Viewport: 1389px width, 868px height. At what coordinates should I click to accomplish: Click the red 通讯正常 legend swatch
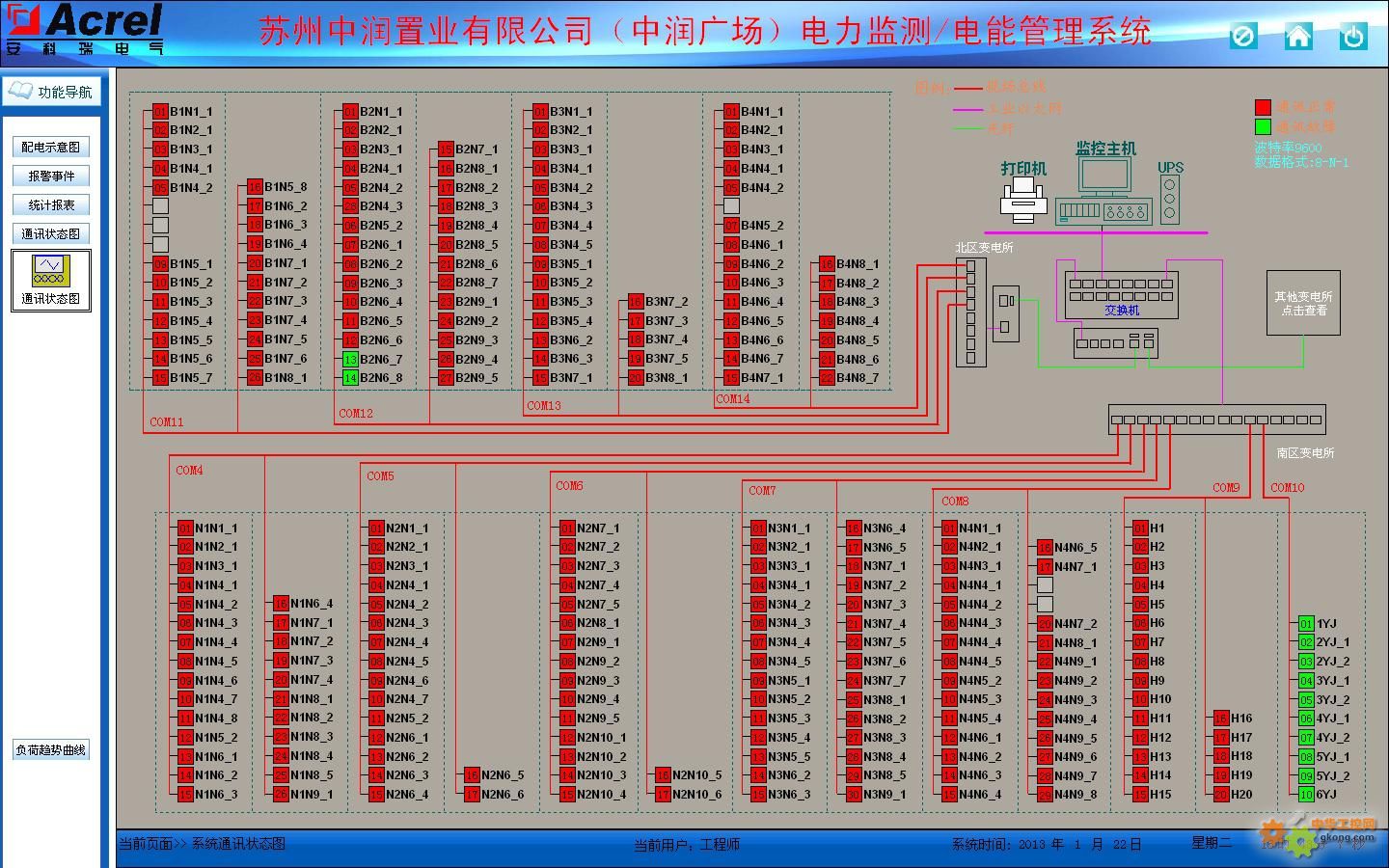click(1263, 107)
